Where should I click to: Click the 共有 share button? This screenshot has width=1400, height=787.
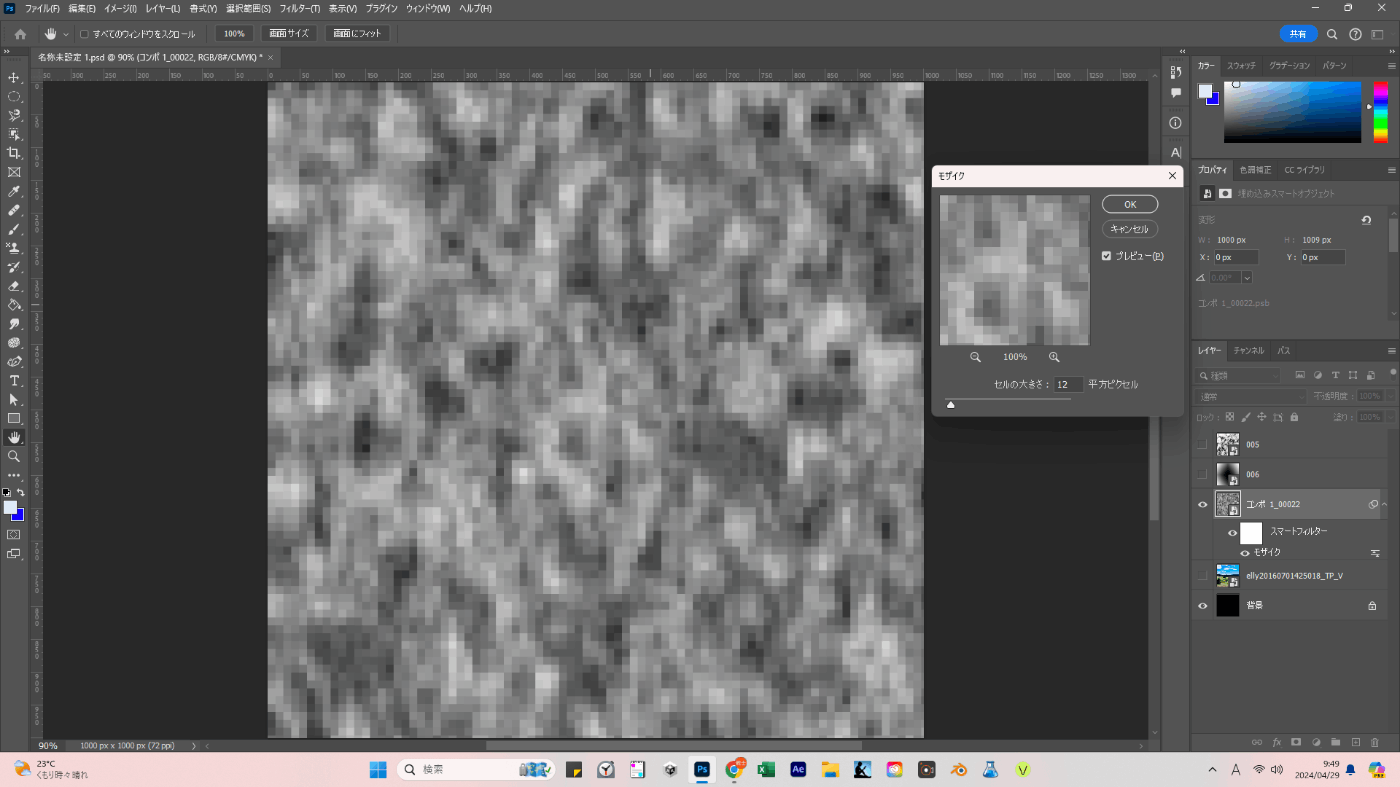[x=1298, y=34]
